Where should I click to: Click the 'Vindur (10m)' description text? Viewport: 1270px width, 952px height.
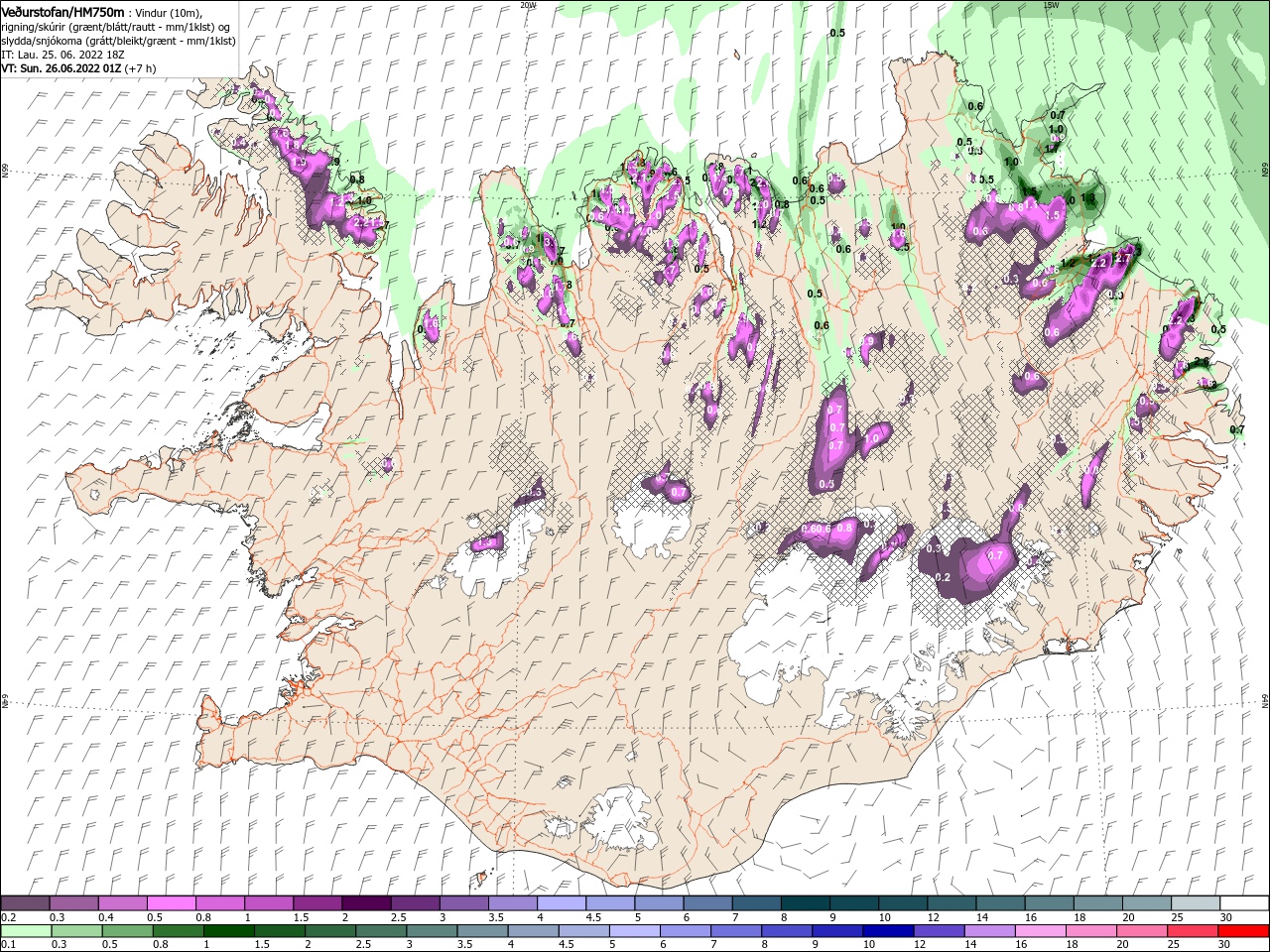(x=169, y=12)
